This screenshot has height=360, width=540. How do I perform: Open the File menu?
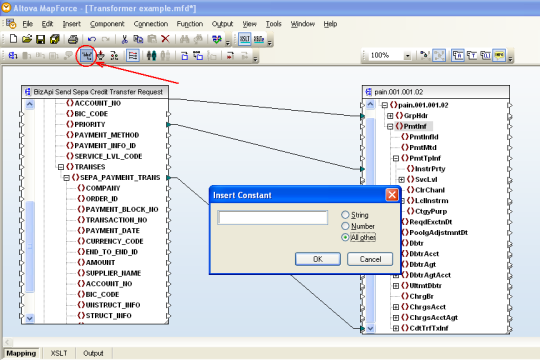[28, 24]
